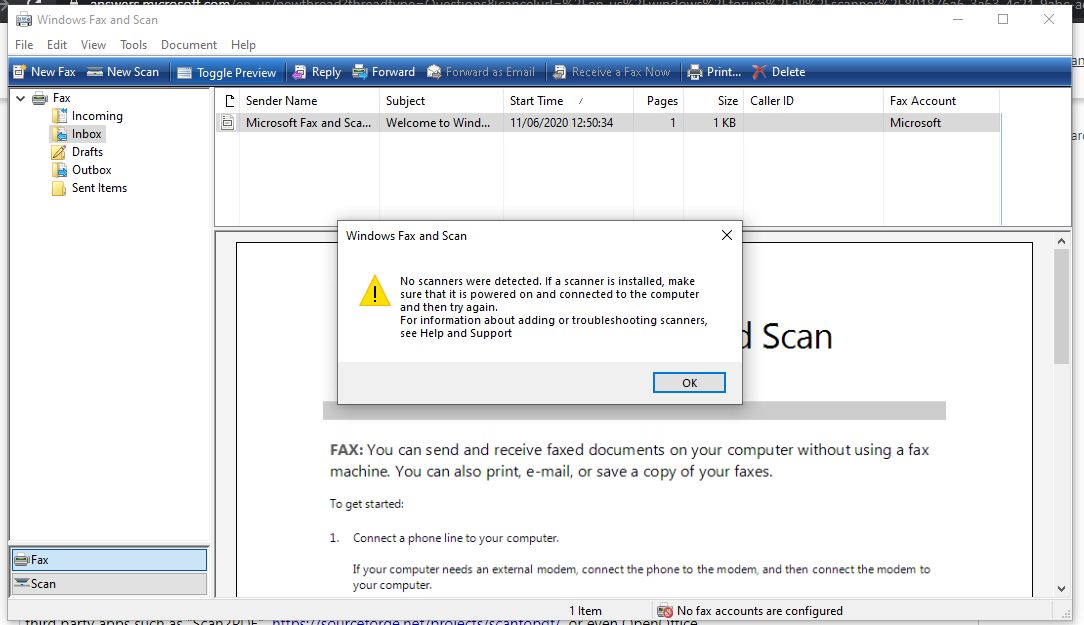Click 'No fax accounts are configured' status

coord(760,611)
